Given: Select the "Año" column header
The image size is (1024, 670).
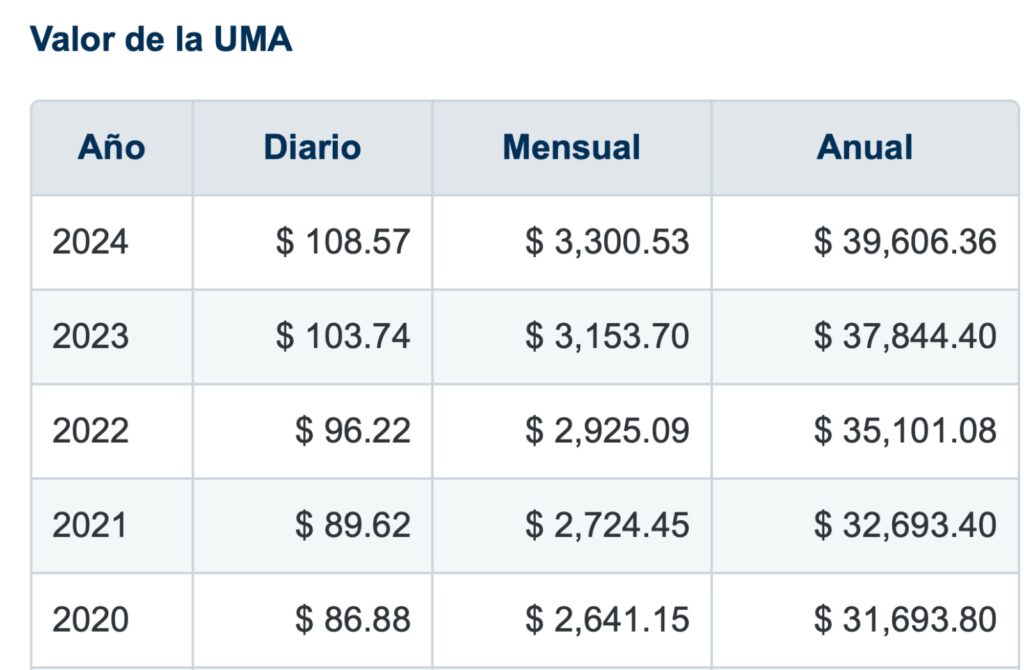Looking at the screenshot, I should pyautogui.click(x=111, y=147).
